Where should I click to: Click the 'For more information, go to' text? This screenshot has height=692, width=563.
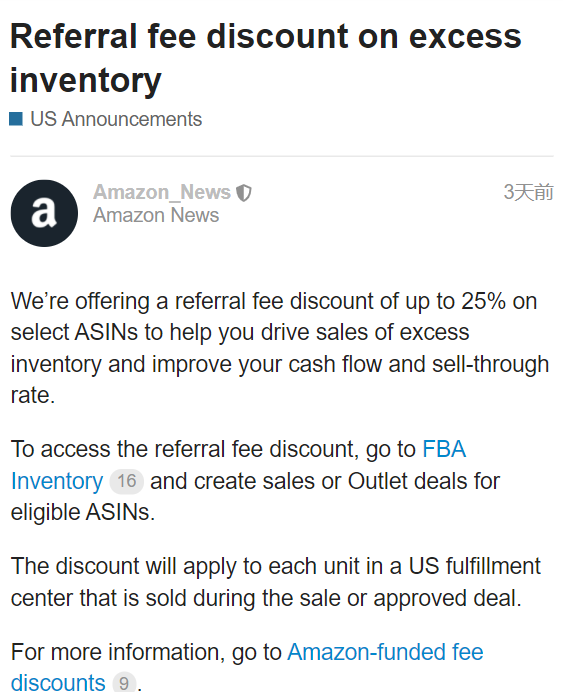click(146, 652)
